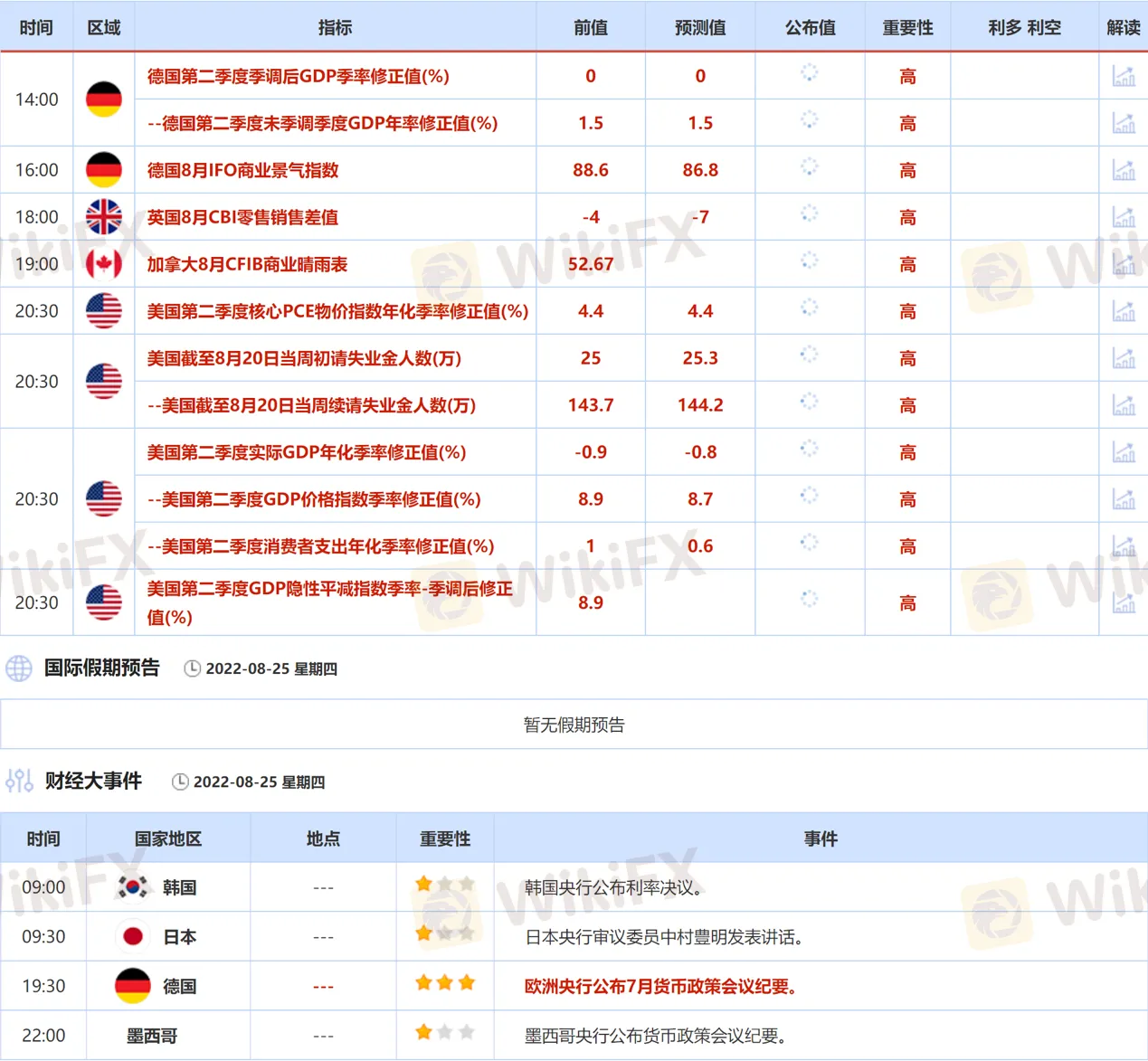
Task: Click the 重要性 header in the events table
Action: [444, 838]
